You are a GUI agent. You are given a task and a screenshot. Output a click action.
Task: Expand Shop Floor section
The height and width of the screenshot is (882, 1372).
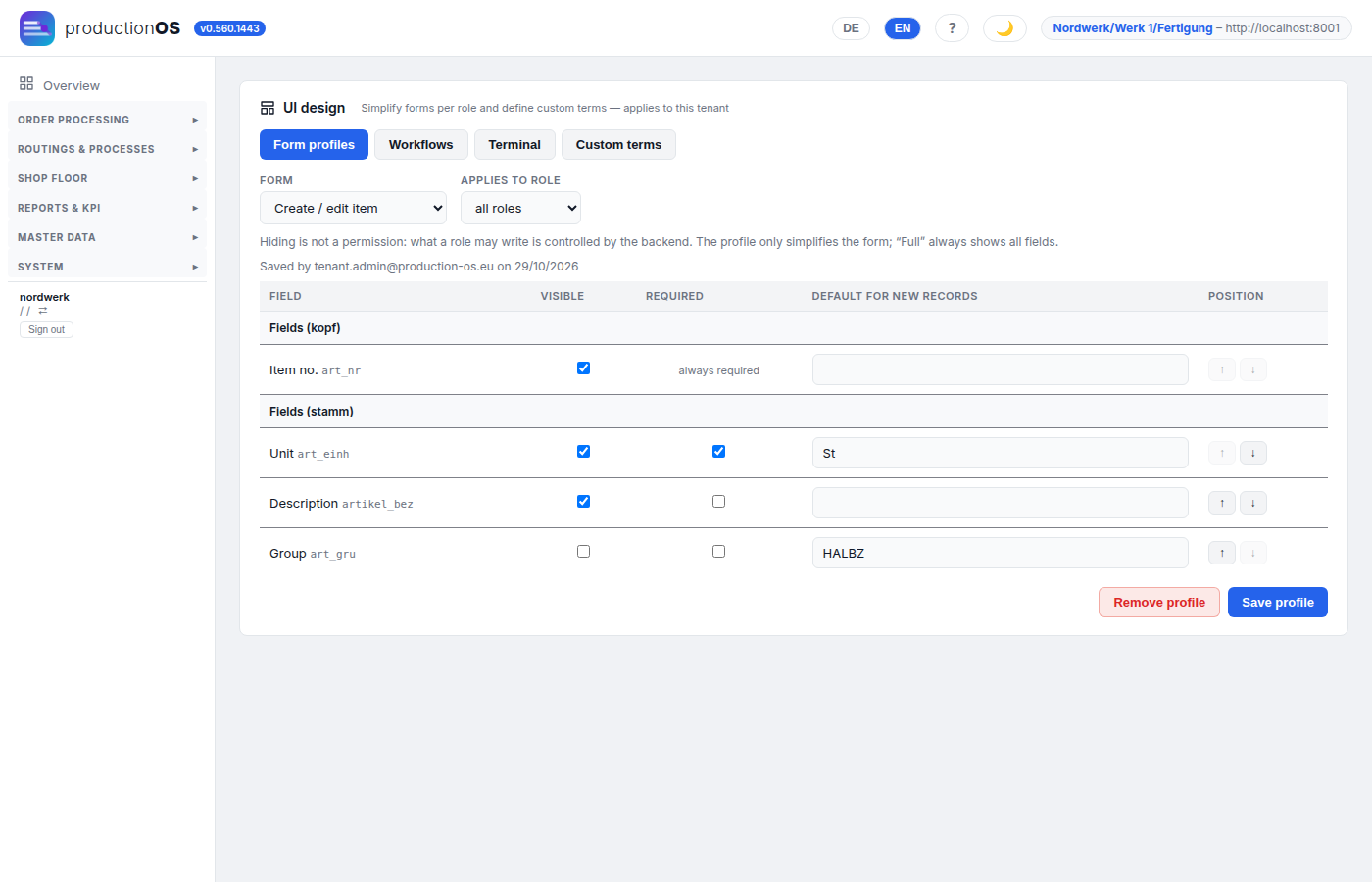point(107,178)
